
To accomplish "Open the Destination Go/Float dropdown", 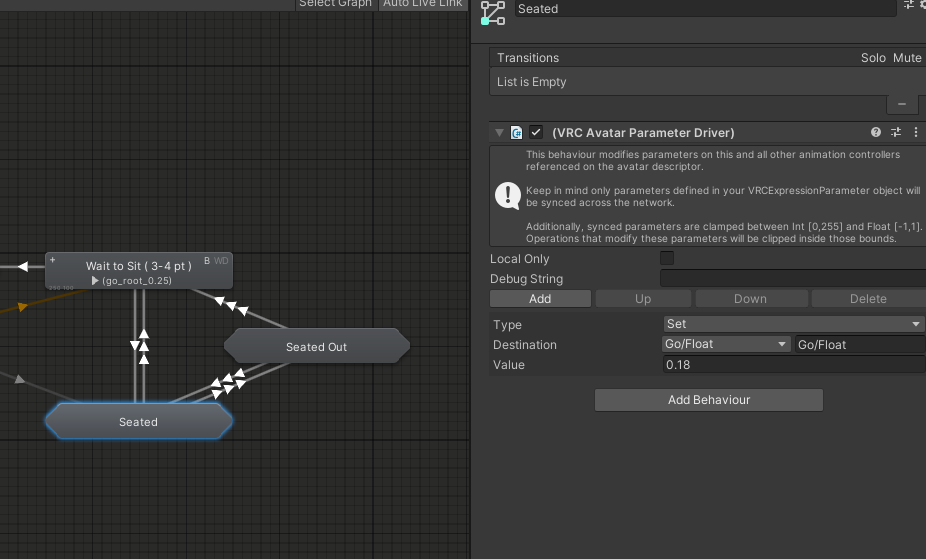I will point(726,344).
